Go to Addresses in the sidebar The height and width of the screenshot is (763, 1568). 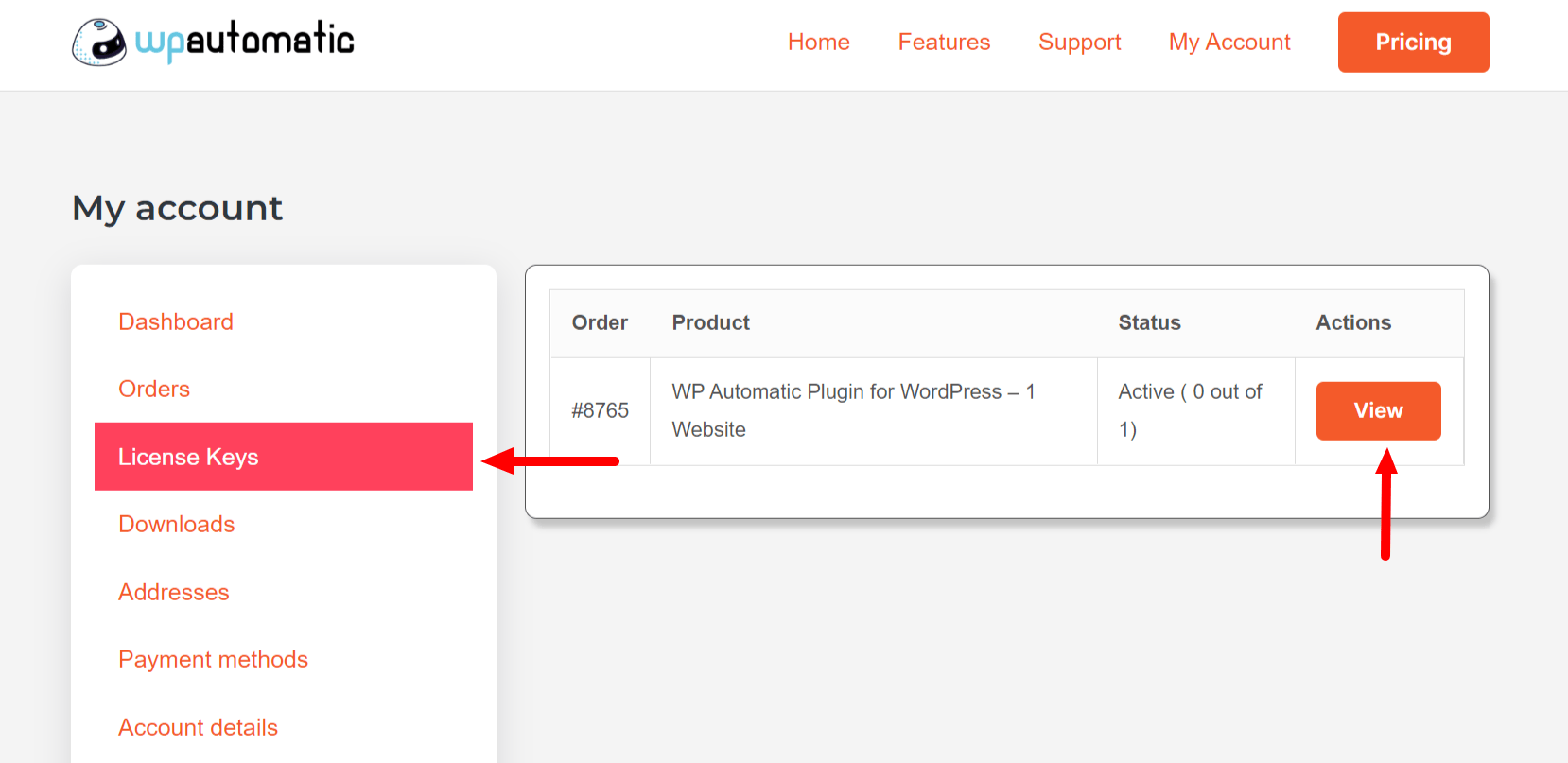click(x=174, y=592)
